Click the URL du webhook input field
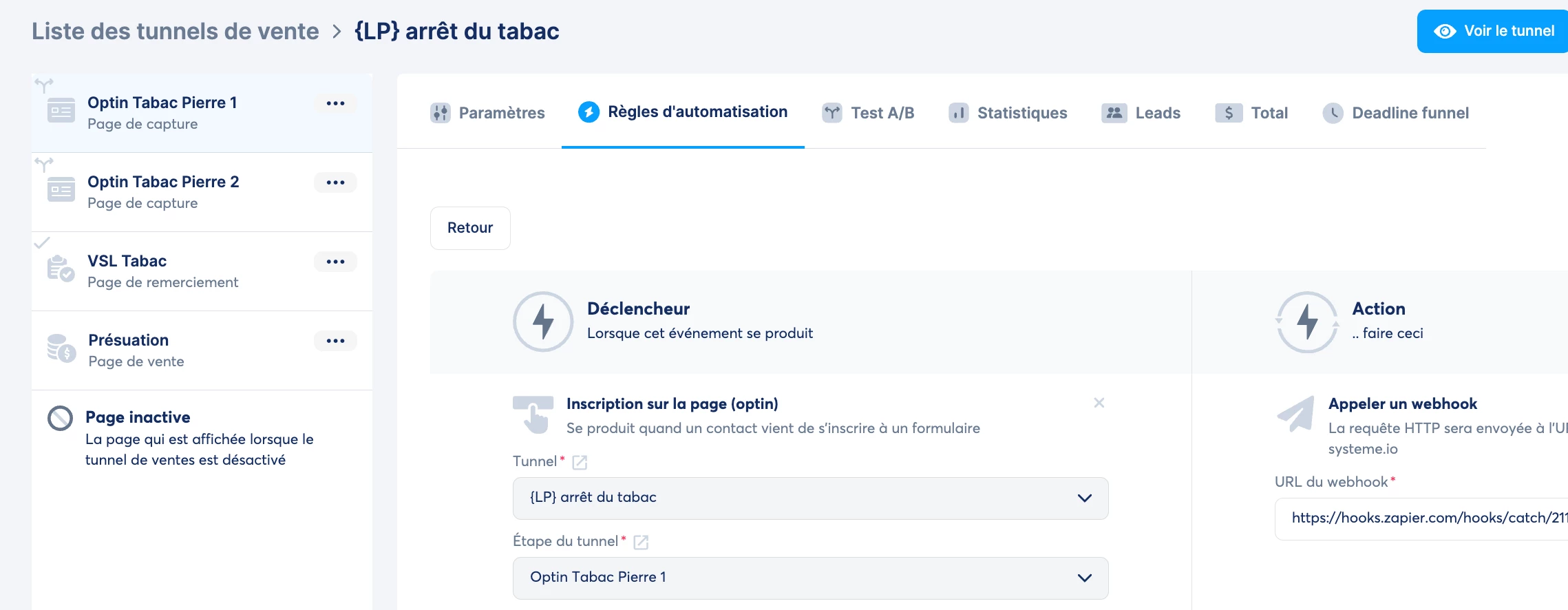Image resolution: width=1568 pixels, height=610 pixels. pos(1421,518)
